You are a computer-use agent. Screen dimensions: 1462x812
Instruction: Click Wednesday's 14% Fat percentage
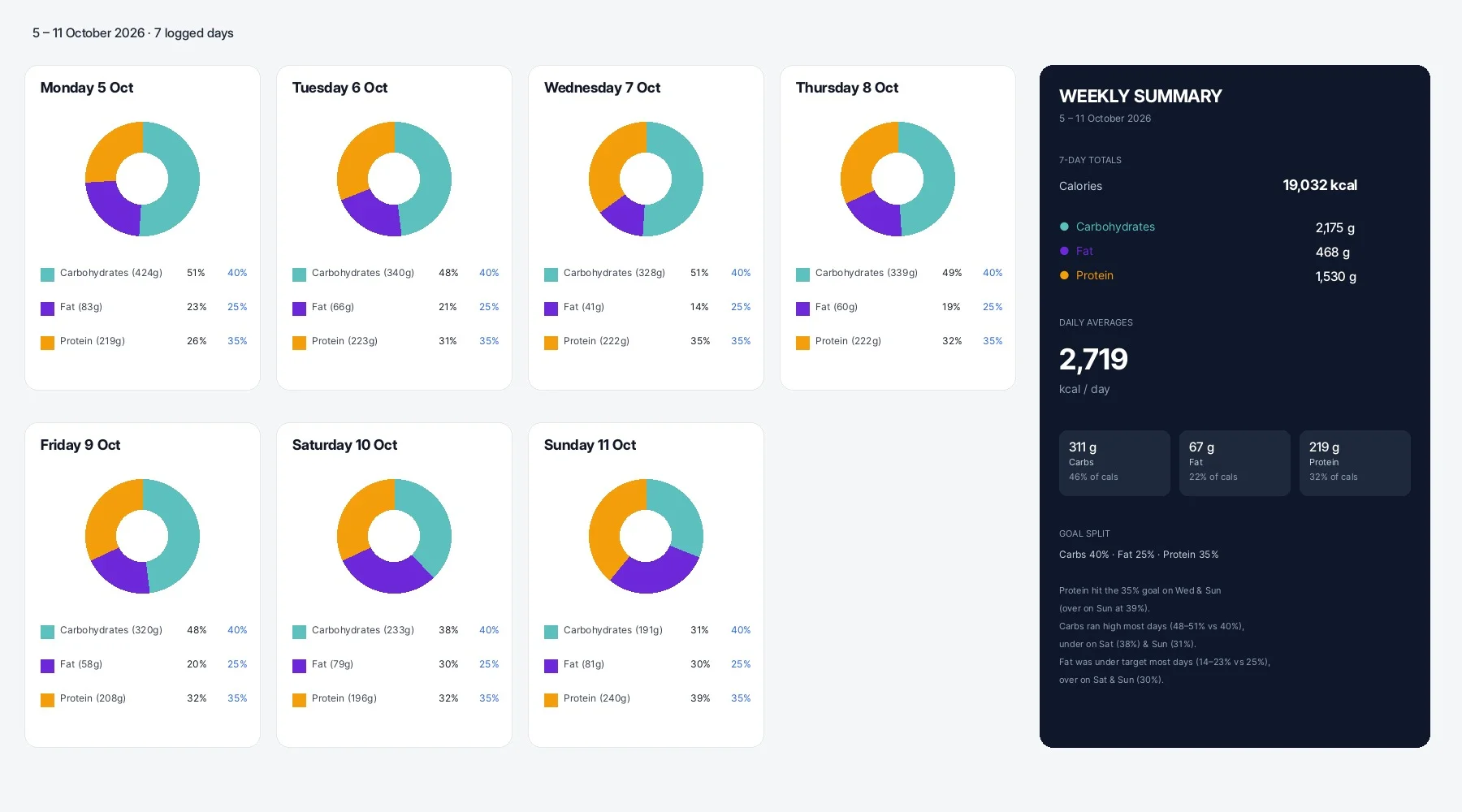coord(699,307)
